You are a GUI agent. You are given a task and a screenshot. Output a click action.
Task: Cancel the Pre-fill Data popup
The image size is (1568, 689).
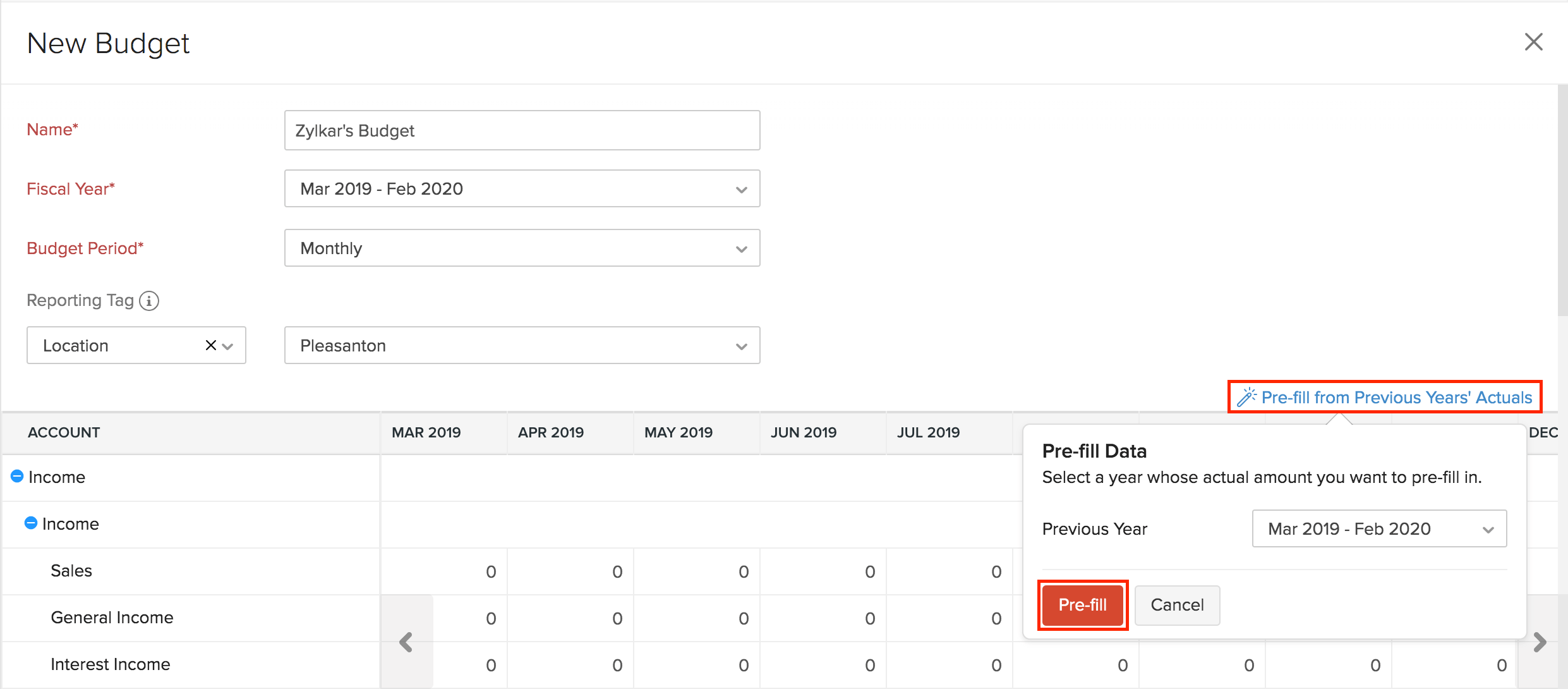[x=1176, y=605]
